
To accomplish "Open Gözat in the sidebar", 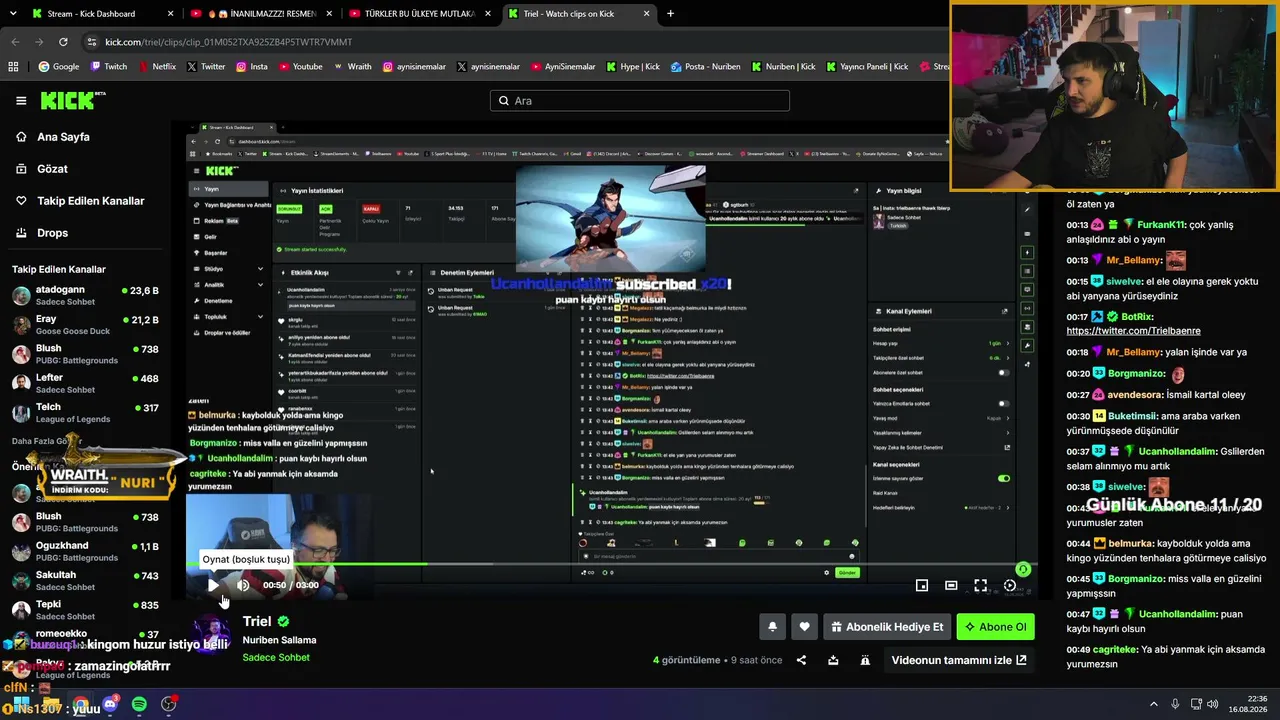I will pyautogui.click(x=52, y=169).
